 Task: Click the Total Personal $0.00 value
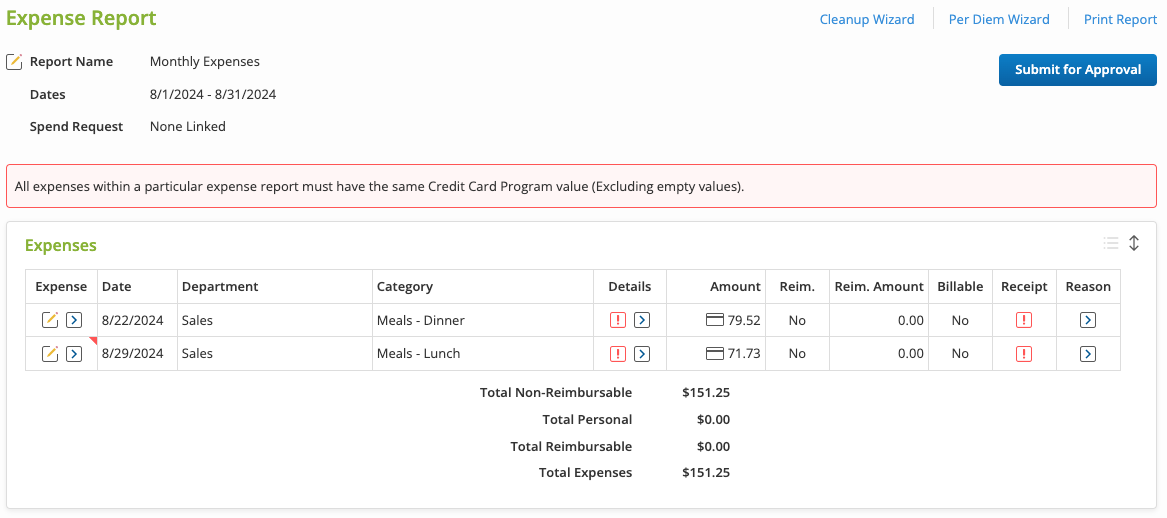(713, 419)
